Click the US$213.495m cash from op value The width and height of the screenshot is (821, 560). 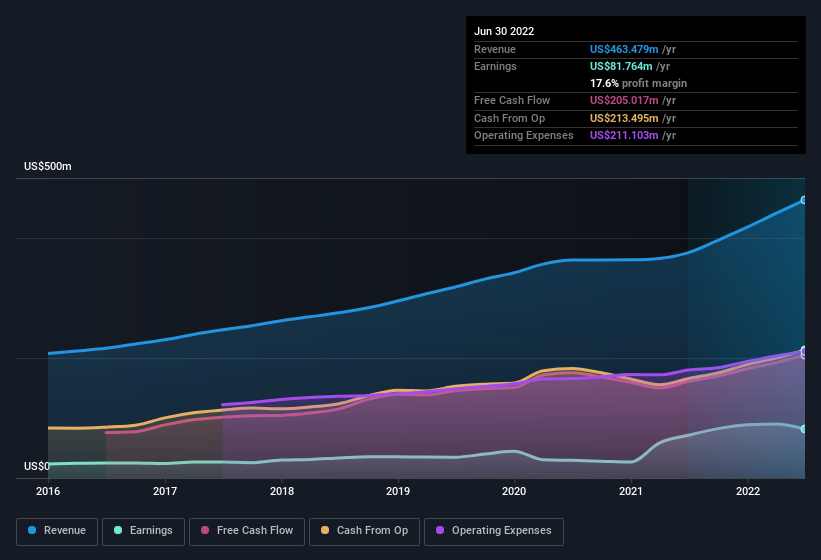pos(624,118)
